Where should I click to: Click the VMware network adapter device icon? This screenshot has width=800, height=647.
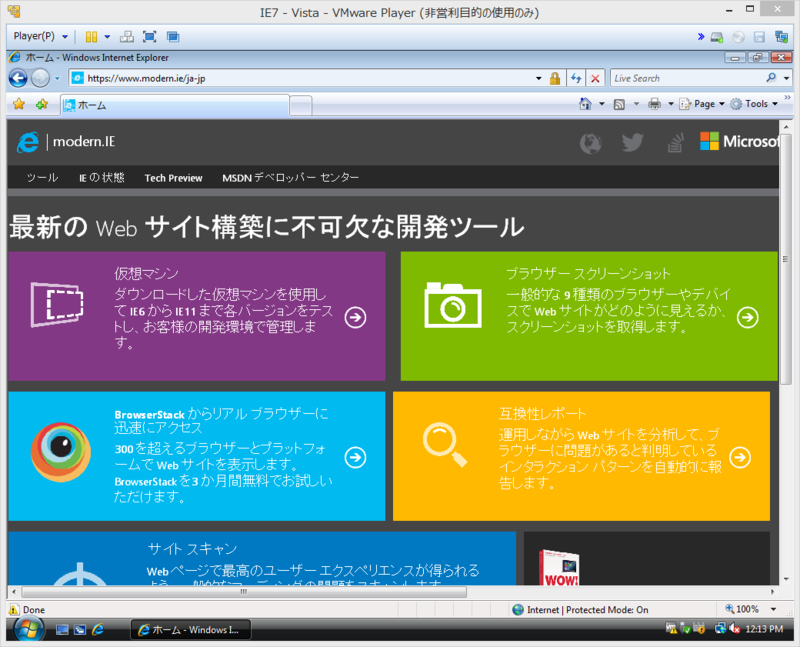point(781,37)
